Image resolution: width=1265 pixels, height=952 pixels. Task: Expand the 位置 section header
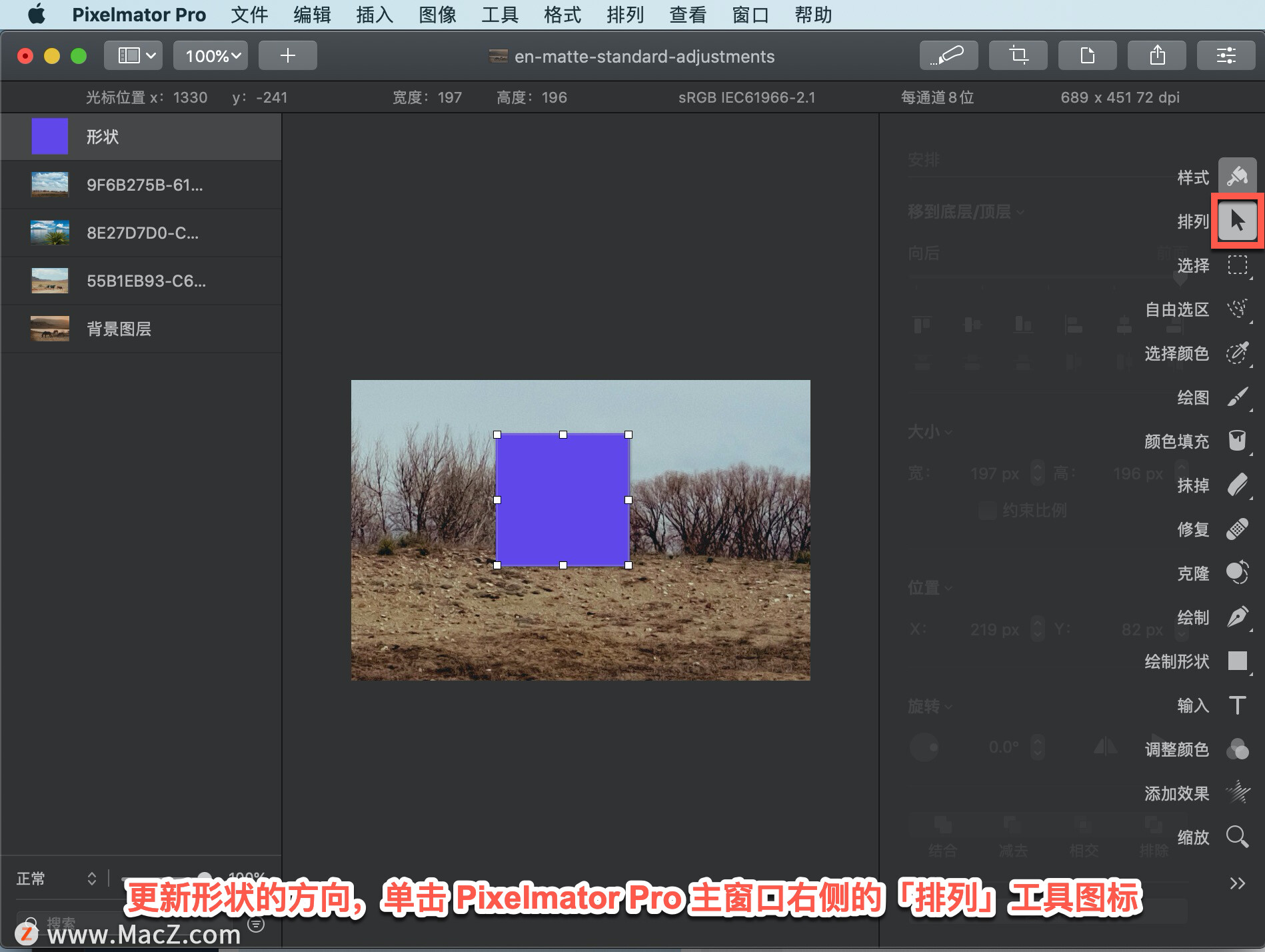pos(930,588)
